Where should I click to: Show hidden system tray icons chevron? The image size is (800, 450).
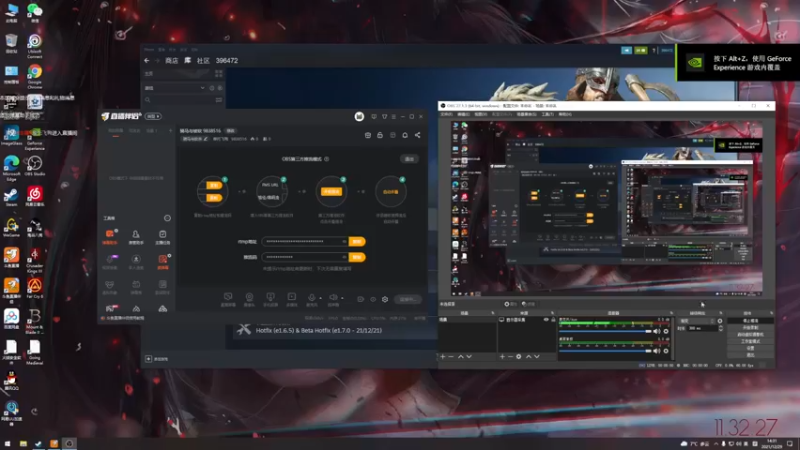click(716, 444)
